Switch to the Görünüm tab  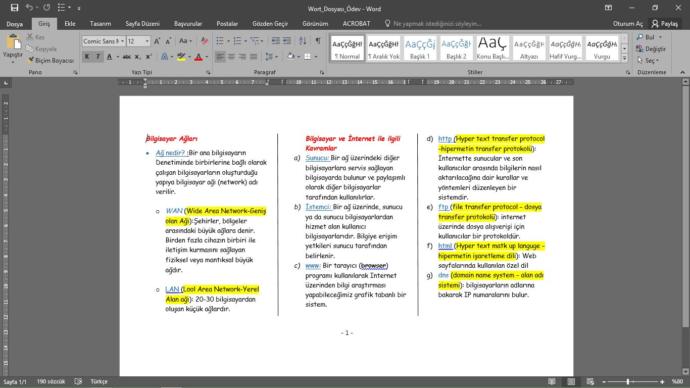pyautogui.click(x=315, y=24)
